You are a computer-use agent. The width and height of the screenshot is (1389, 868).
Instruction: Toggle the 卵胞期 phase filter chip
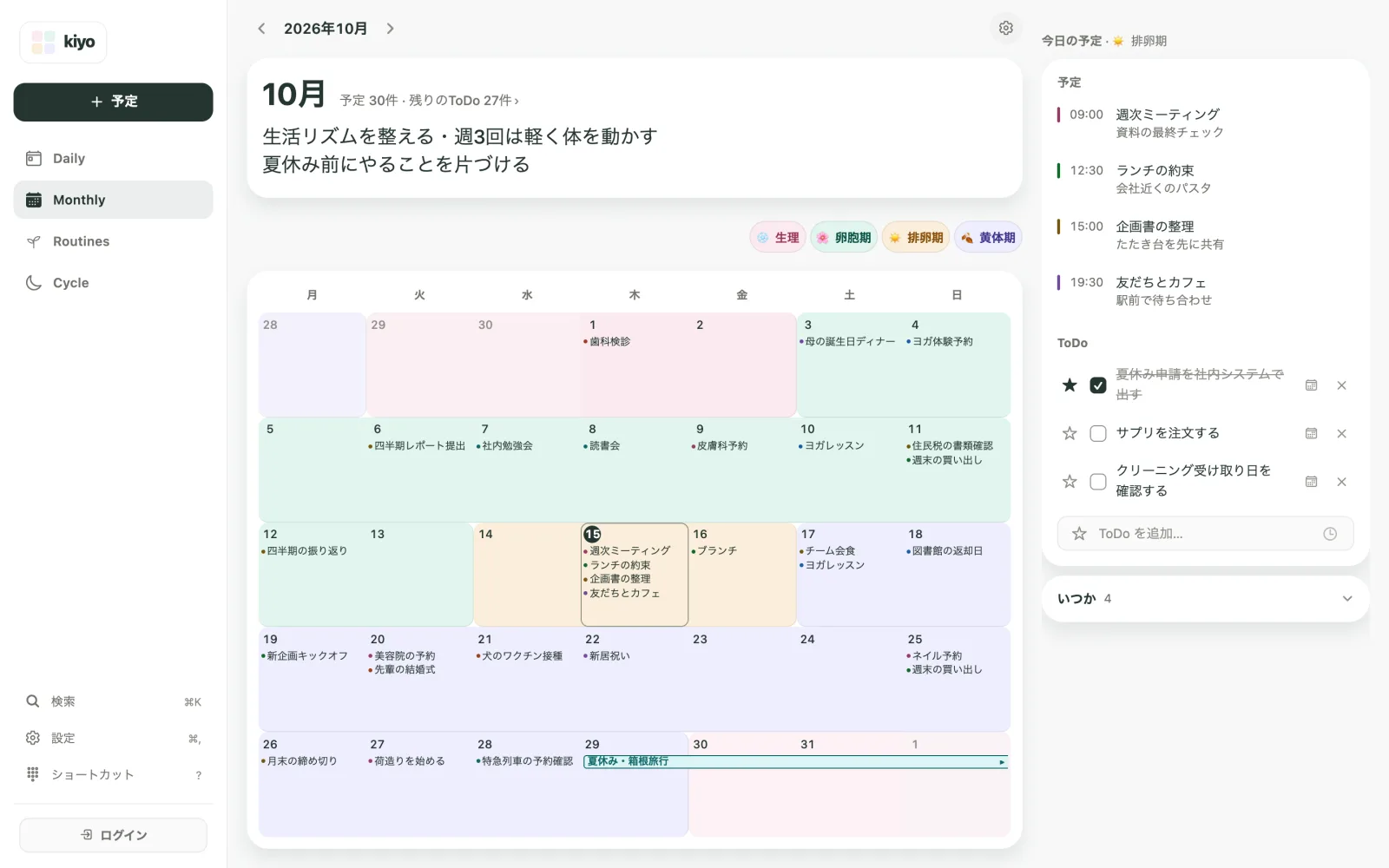[844, 238]
